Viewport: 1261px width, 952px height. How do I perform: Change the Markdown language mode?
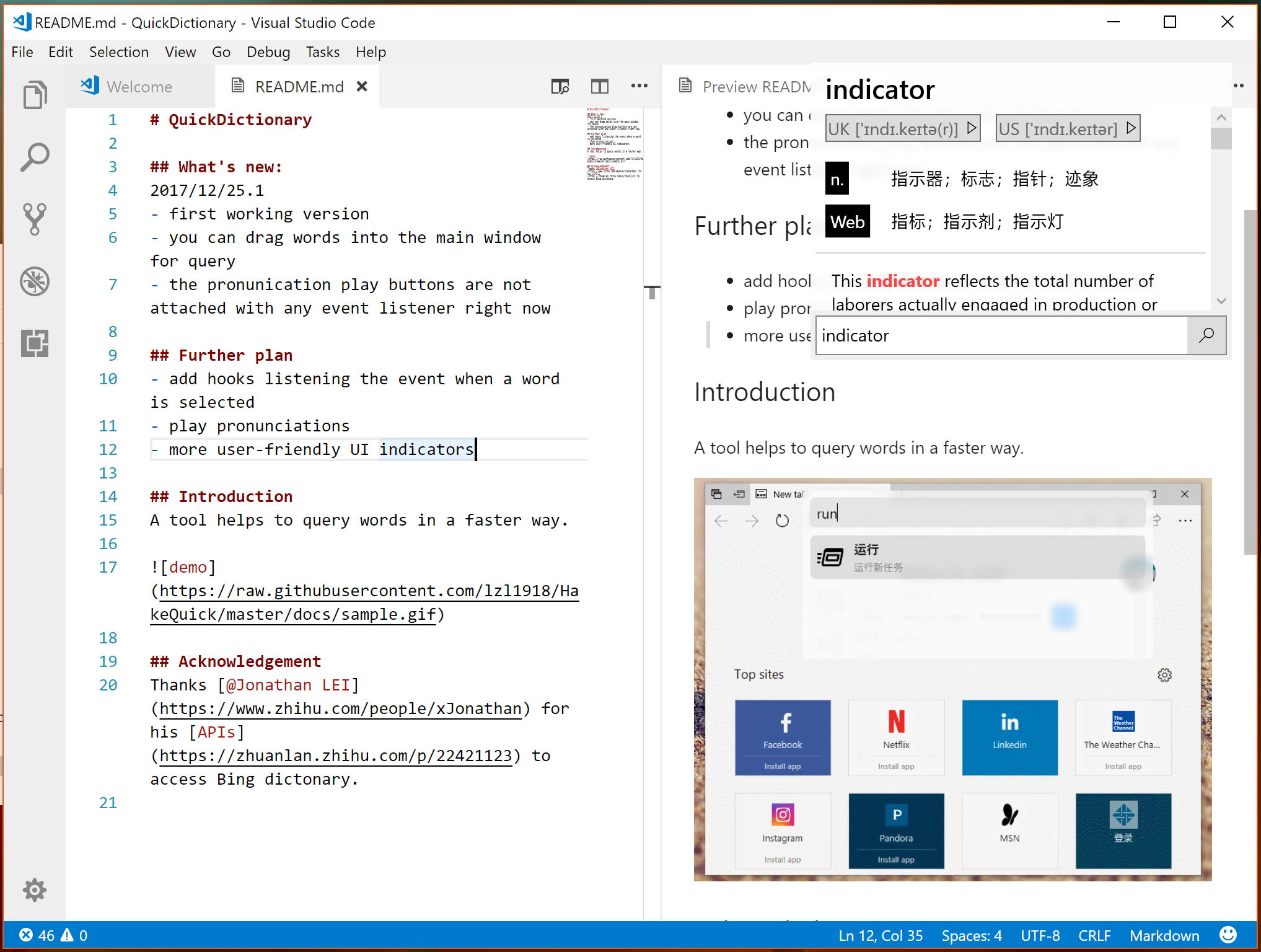[x=1164, y=935]
